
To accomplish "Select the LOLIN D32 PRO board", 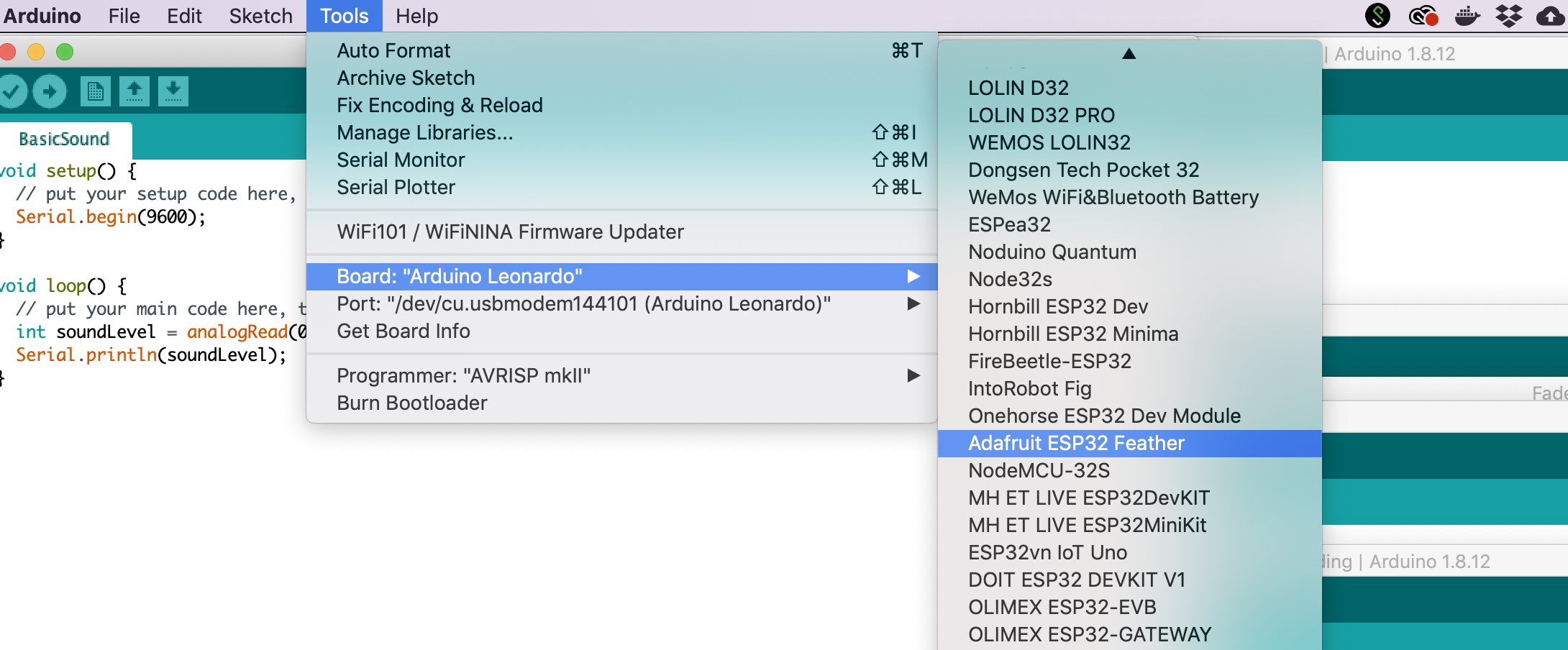I will pyautogui.click(x=1130, y=116).
